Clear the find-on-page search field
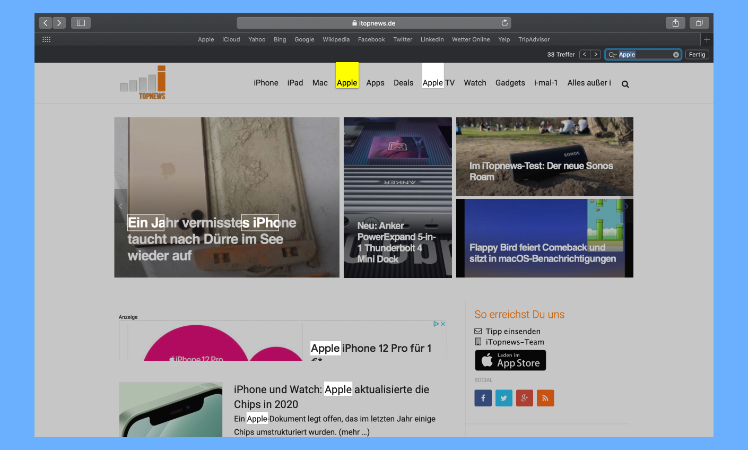The width and height of the screenshot is (748, 450). tap(676, 54)
